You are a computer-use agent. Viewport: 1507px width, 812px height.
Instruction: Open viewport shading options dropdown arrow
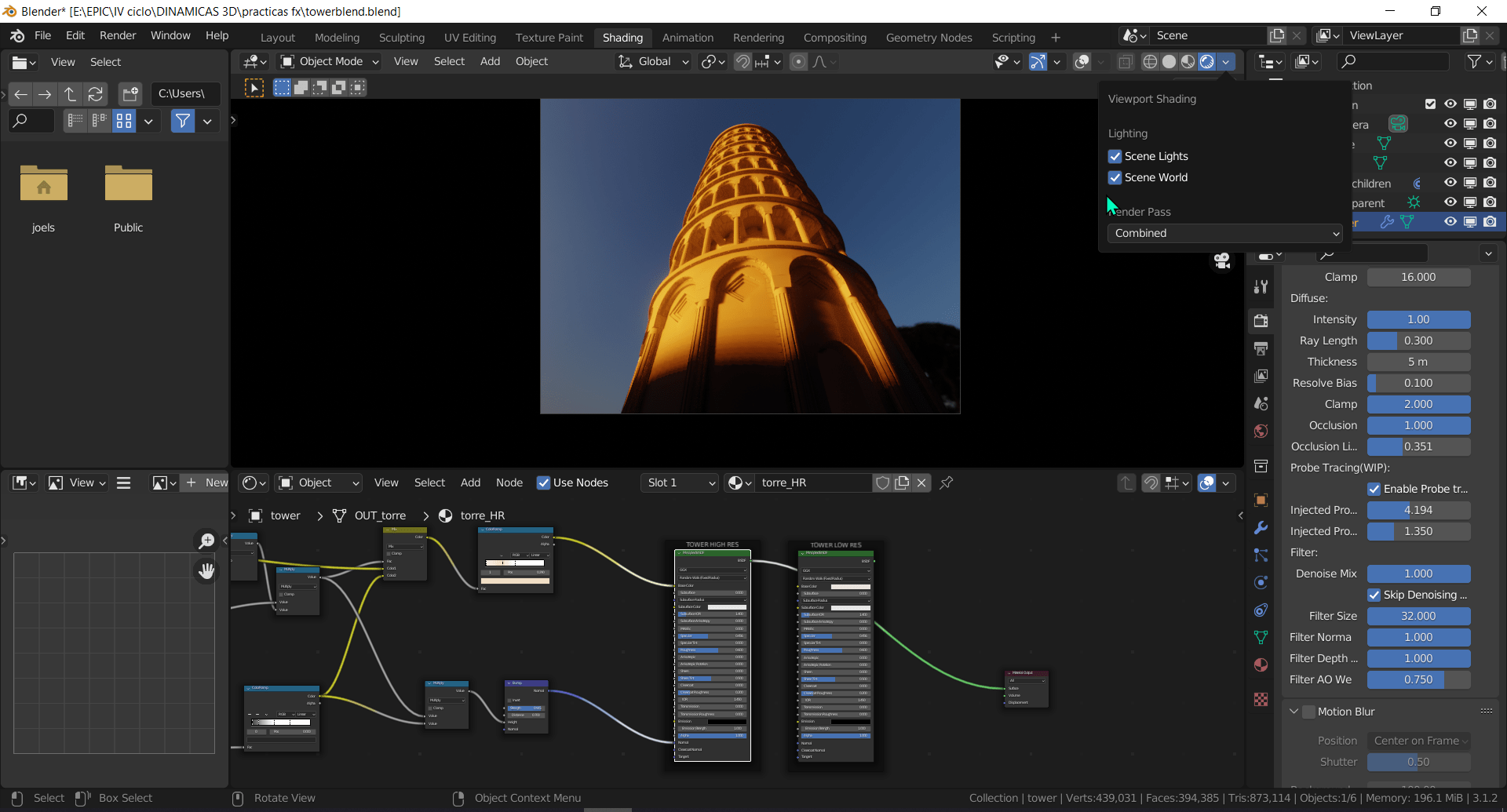(1226, 62)
